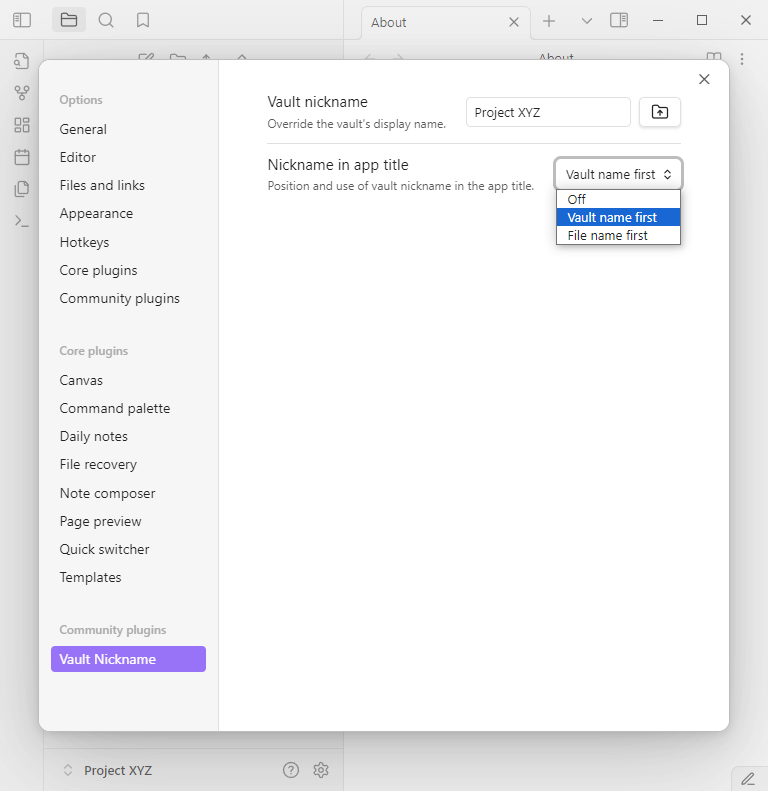Image resolution: width=768 pixels, height=791 pixels.
Task: Choose Off in the dropdown list
Action: point(618,199)
